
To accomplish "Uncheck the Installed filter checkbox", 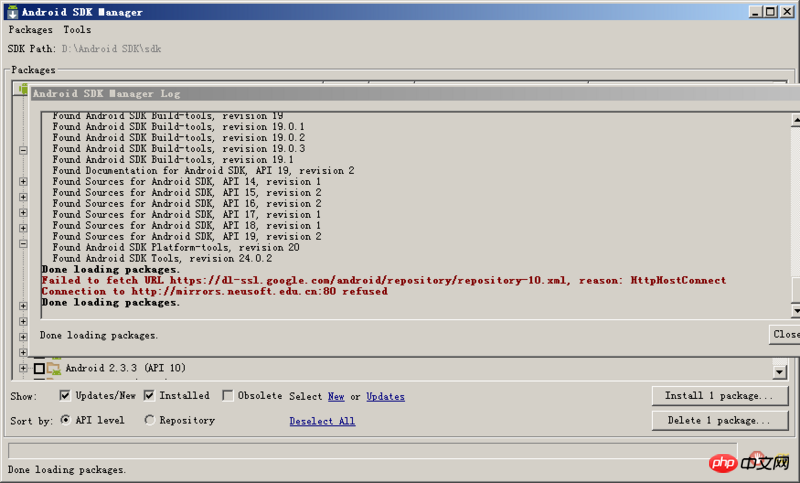I will coord(149,395).
